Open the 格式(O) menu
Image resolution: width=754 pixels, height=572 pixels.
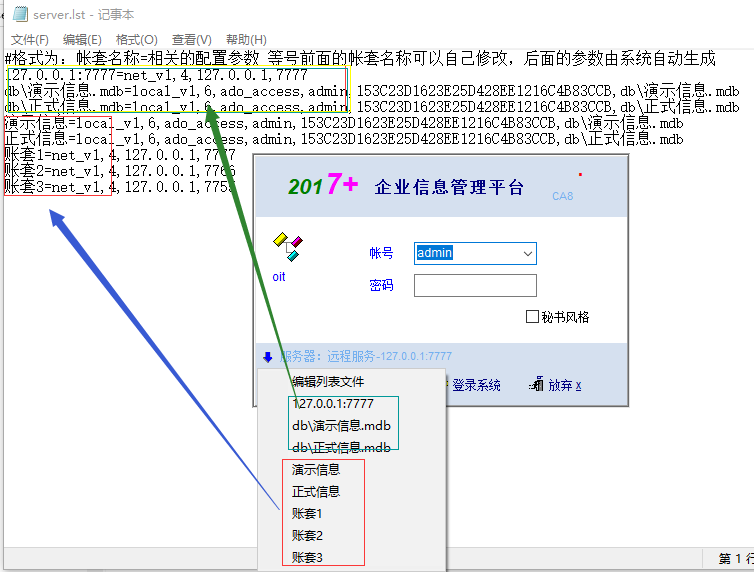[137, 39]
